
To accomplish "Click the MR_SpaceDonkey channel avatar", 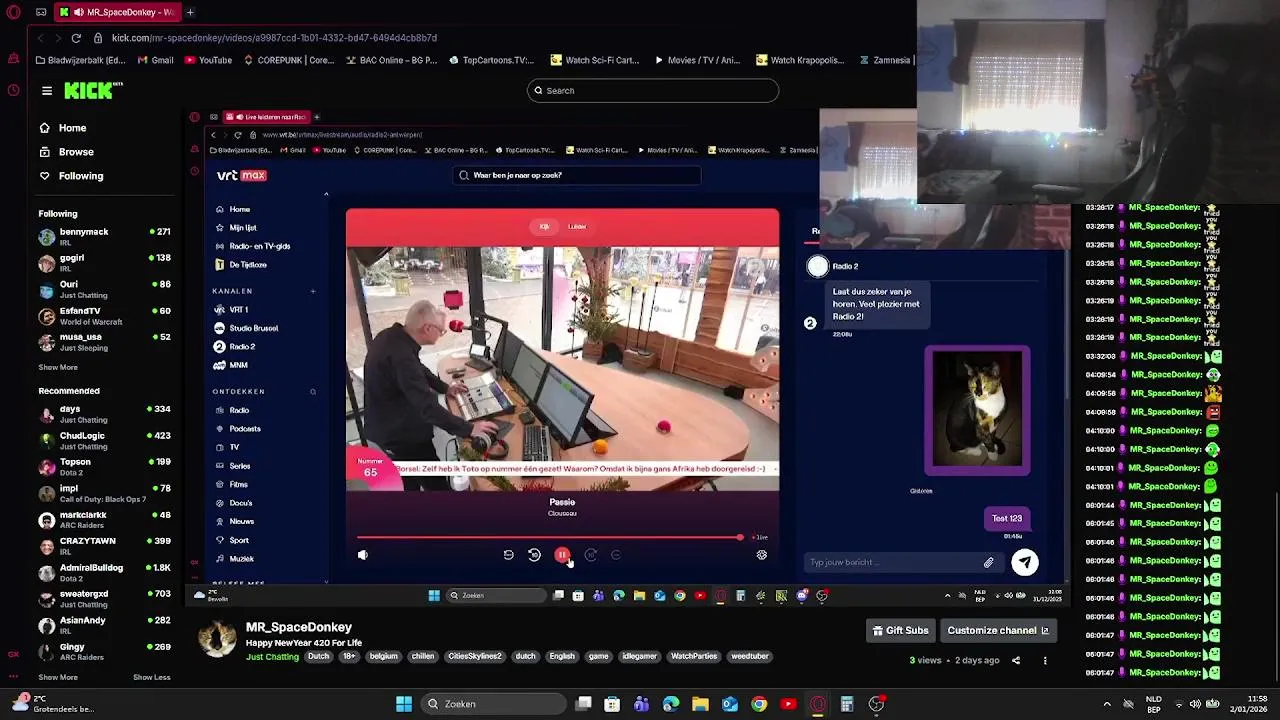I will (x=217, y=638).
